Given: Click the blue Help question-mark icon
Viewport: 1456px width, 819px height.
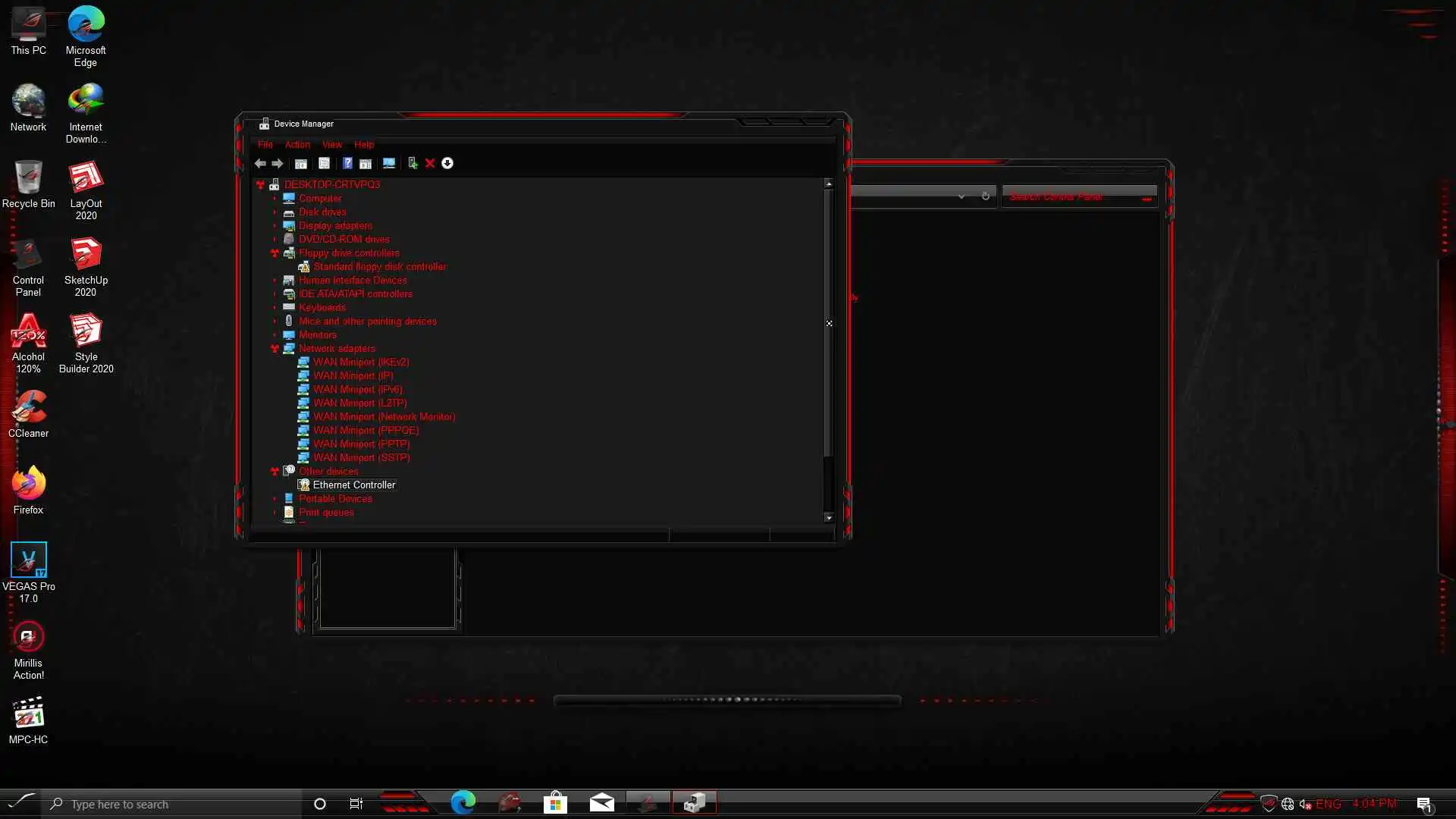Looking at the screenshot, I should click(x=347, y=164).
